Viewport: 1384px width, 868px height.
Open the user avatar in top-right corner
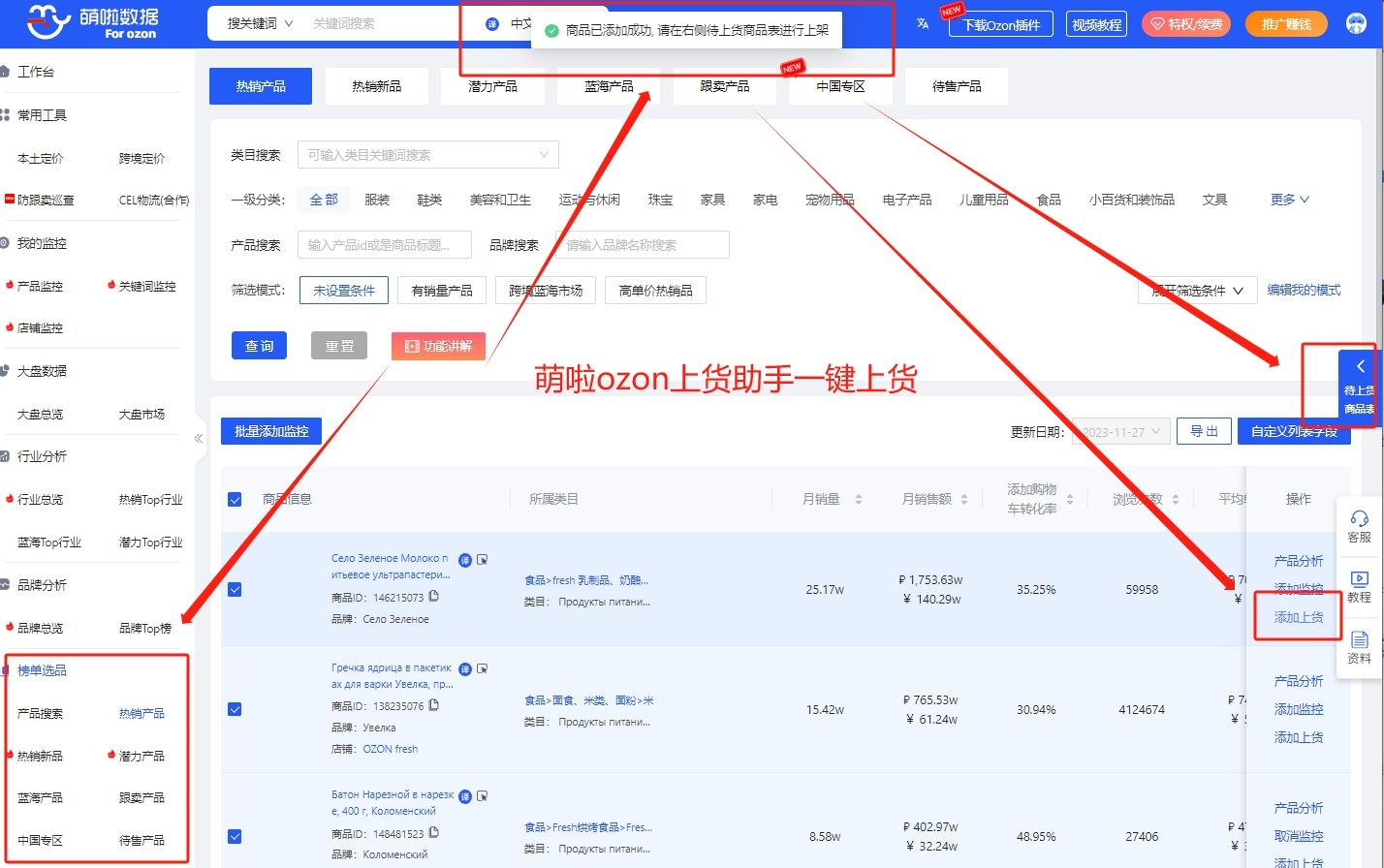(x=1357, y=24)
